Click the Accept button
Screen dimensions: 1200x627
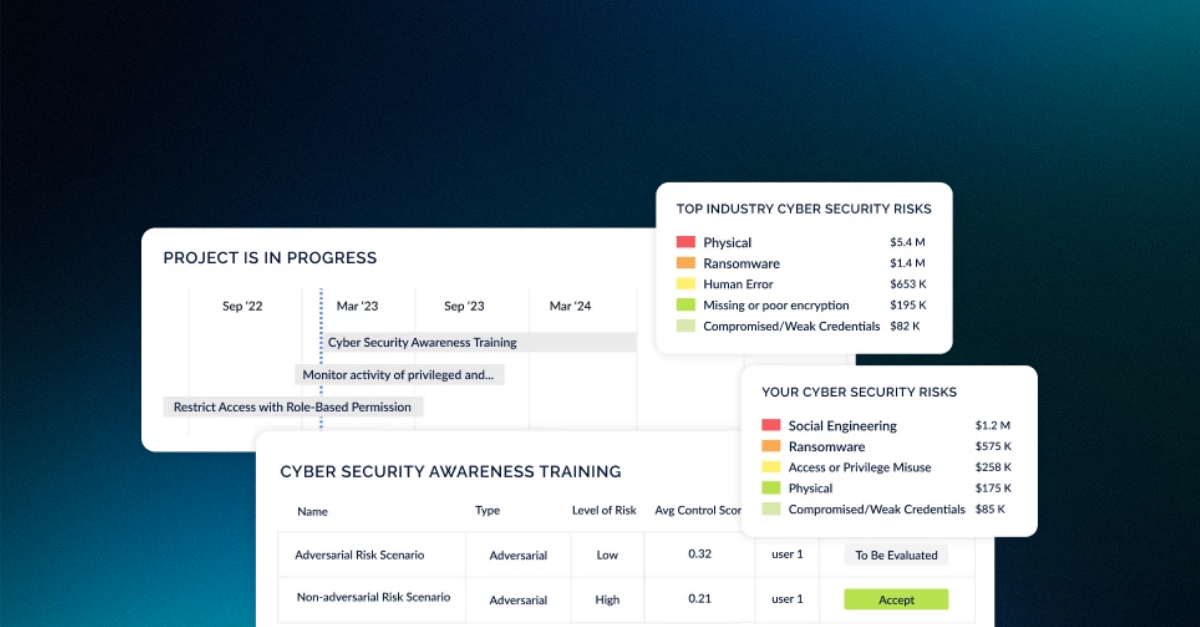click(x=896, y=600)
